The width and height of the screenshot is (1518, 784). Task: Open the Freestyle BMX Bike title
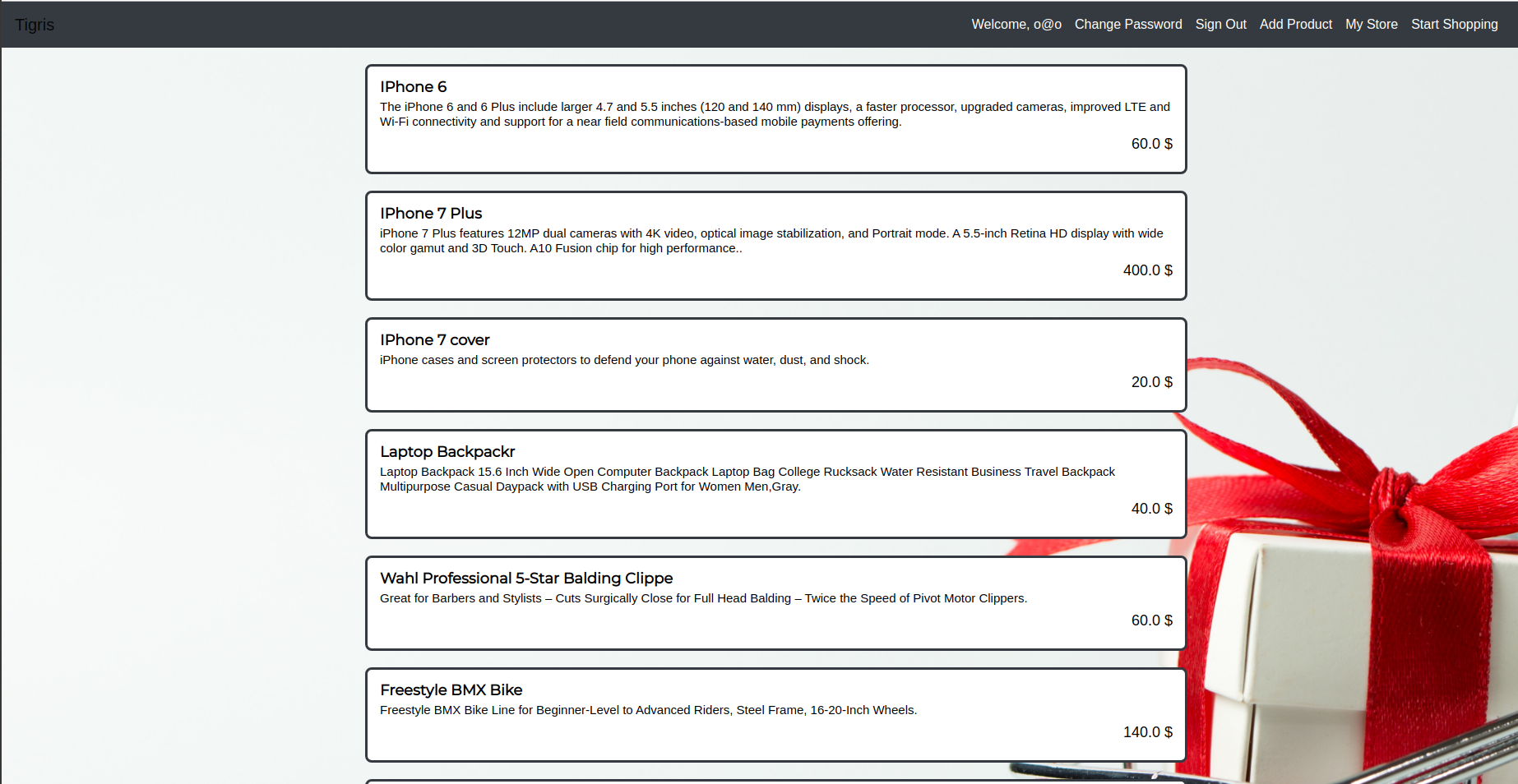(x=451, y=690)
